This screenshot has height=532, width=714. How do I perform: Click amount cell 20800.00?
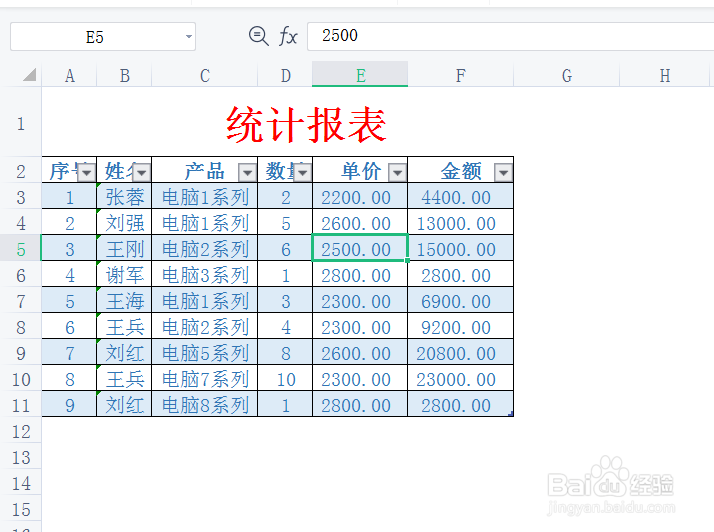coord(460,353)
